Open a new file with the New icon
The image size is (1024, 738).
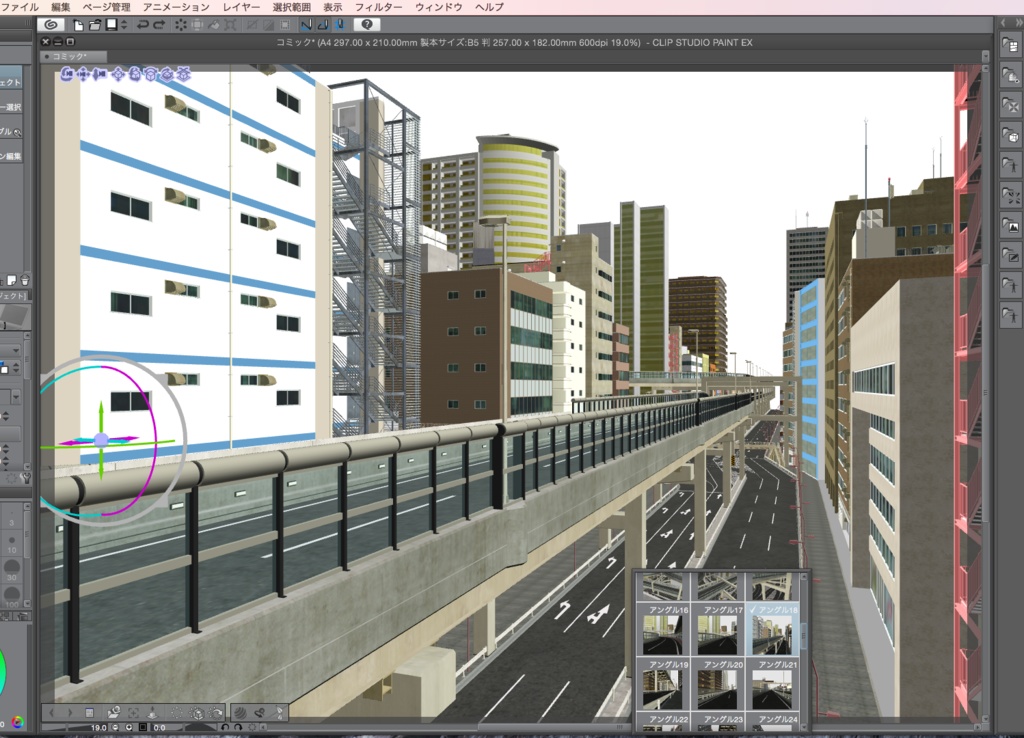click(78, 23)
